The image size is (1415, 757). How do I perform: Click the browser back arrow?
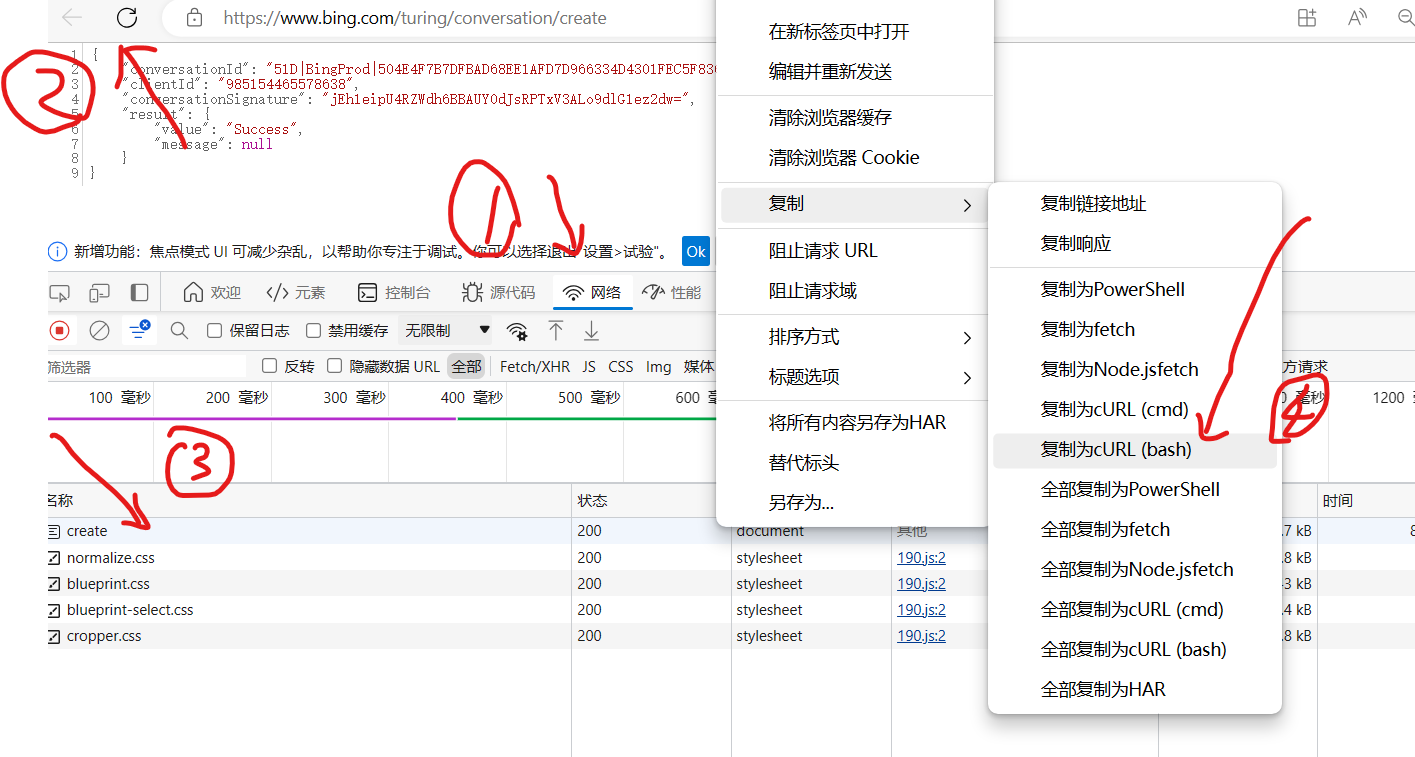click(72, 17)
